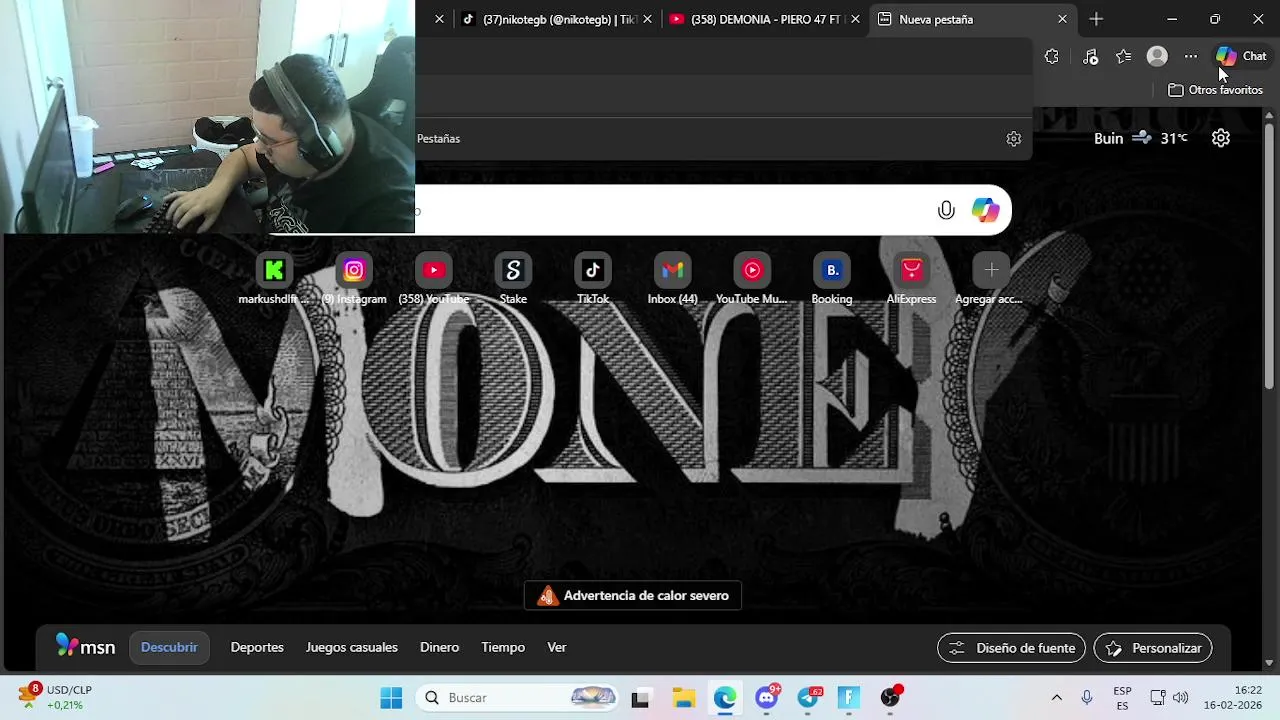The height and width of the screenshot is (720, 1280).
Task: Open the Copilot Chat button
Action: 1241,56
